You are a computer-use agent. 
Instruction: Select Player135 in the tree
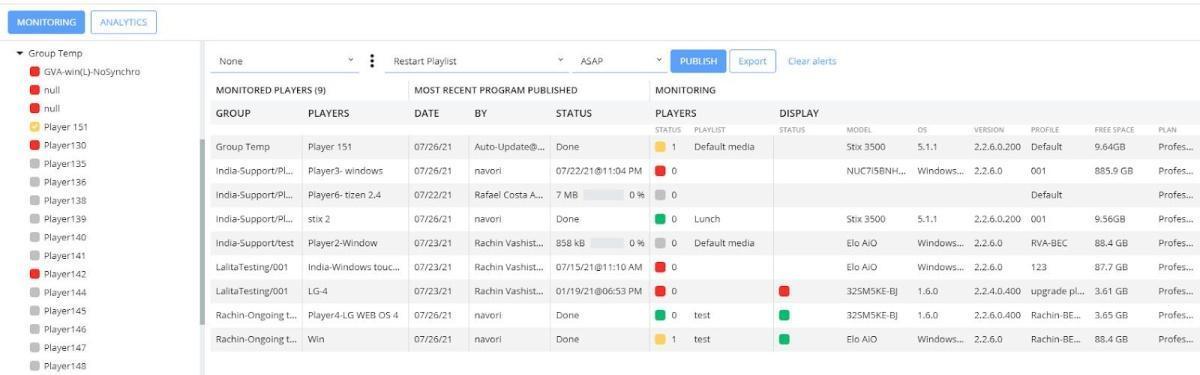pyautogui.click(x=64, y=163)
